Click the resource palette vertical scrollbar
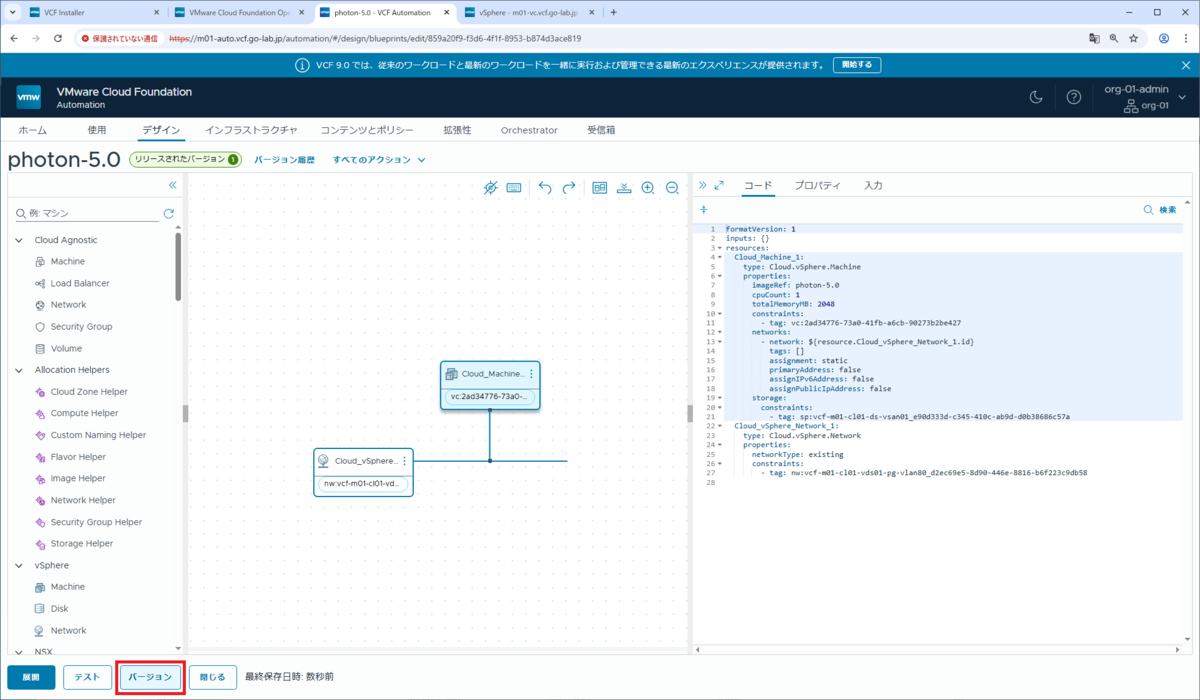 tap(179, 266)
